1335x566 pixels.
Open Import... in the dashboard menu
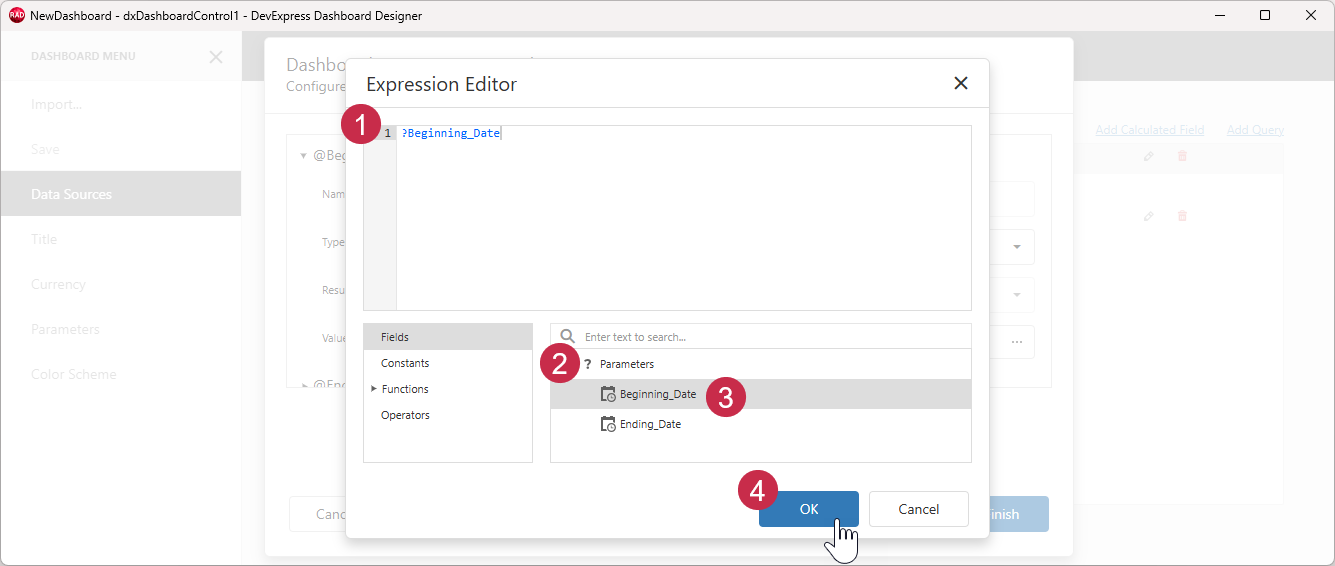pyautogui.click(x=120, y=104)
